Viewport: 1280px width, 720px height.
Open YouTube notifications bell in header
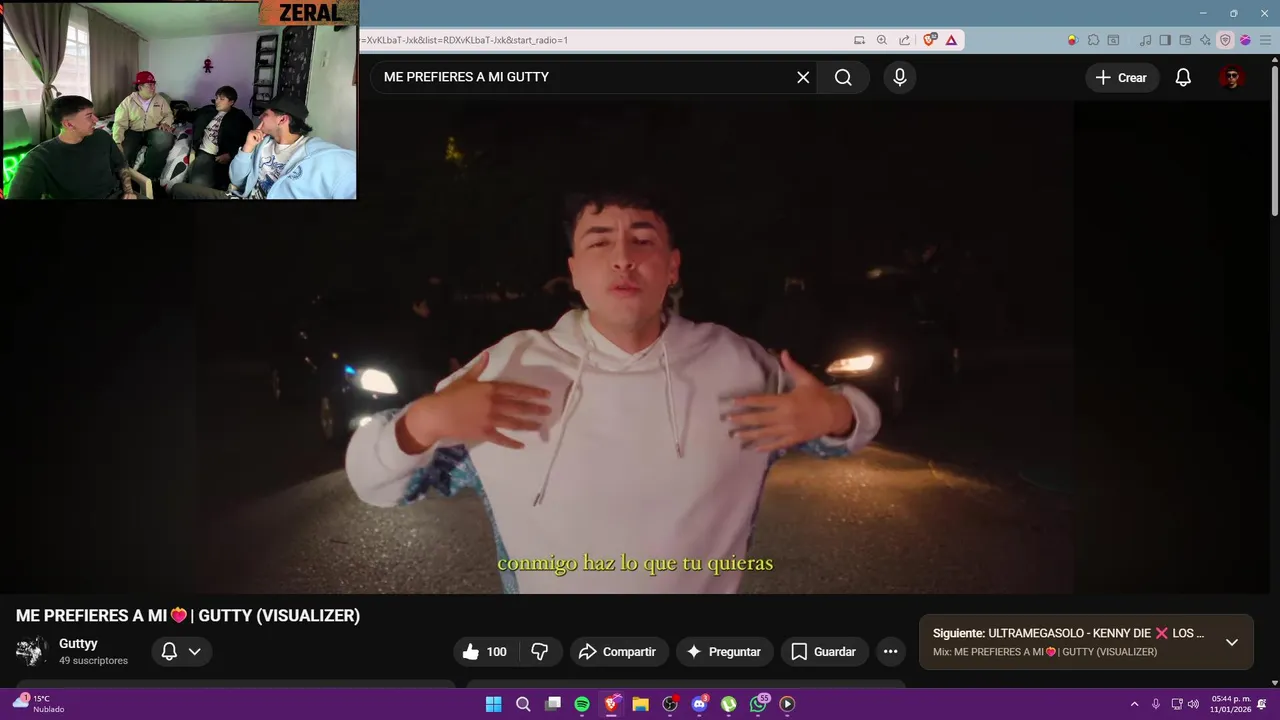click(1183, 77)
